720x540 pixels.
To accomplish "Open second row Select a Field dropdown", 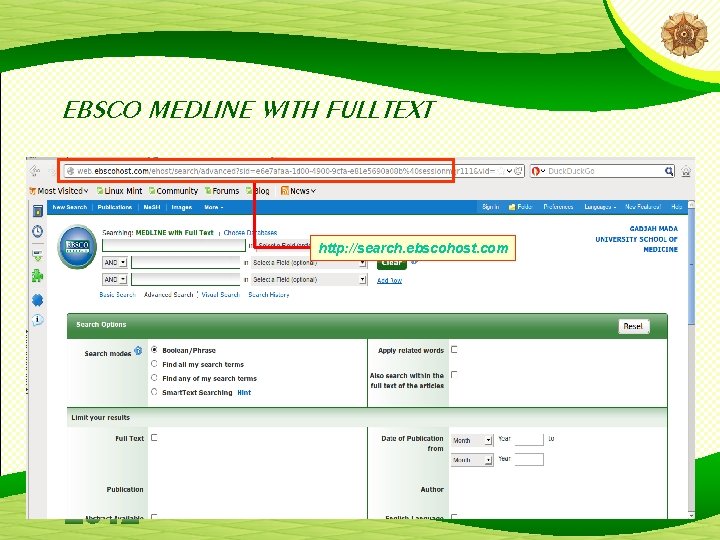I will tap(309, 263).
